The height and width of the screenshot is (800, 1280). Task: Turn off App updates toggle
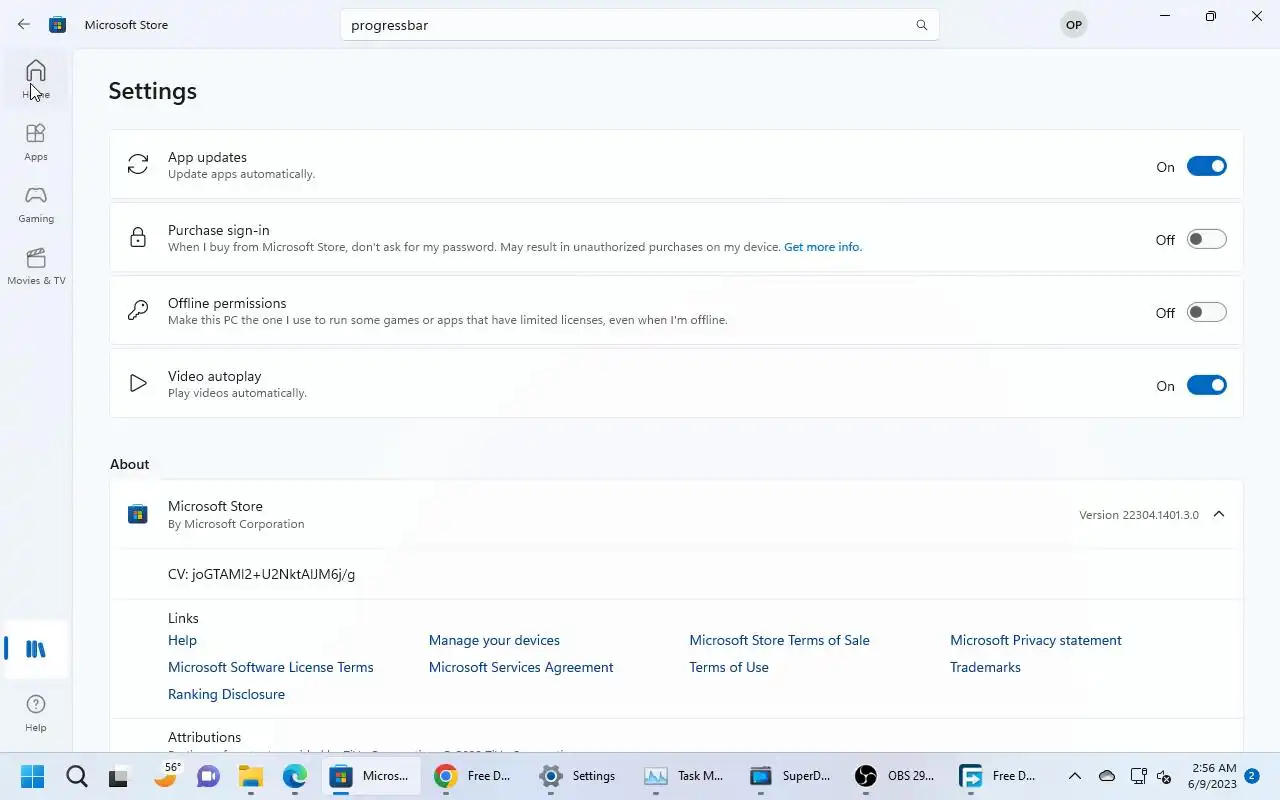click(1206, 166)
